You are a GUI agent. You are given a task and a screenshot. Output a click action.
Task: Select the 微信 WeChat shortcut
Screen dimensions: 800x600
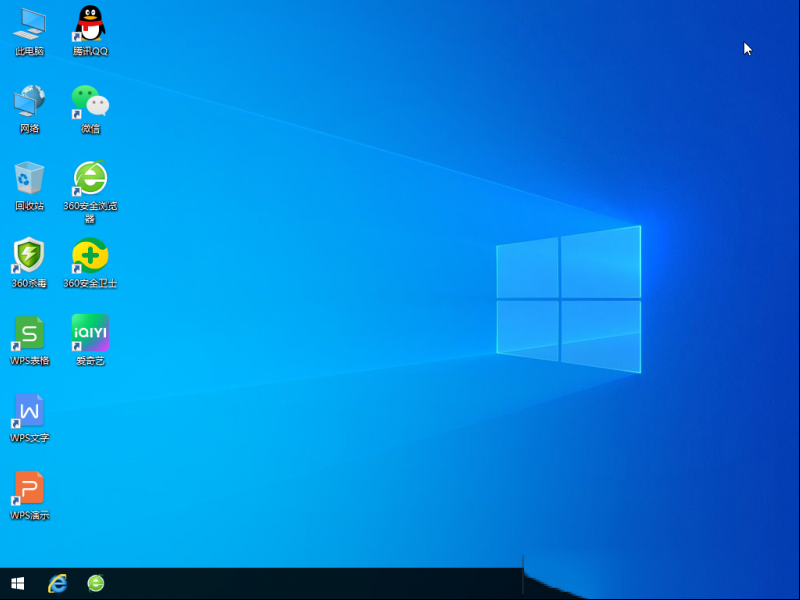pyautogui.click(x=90, y=109)
